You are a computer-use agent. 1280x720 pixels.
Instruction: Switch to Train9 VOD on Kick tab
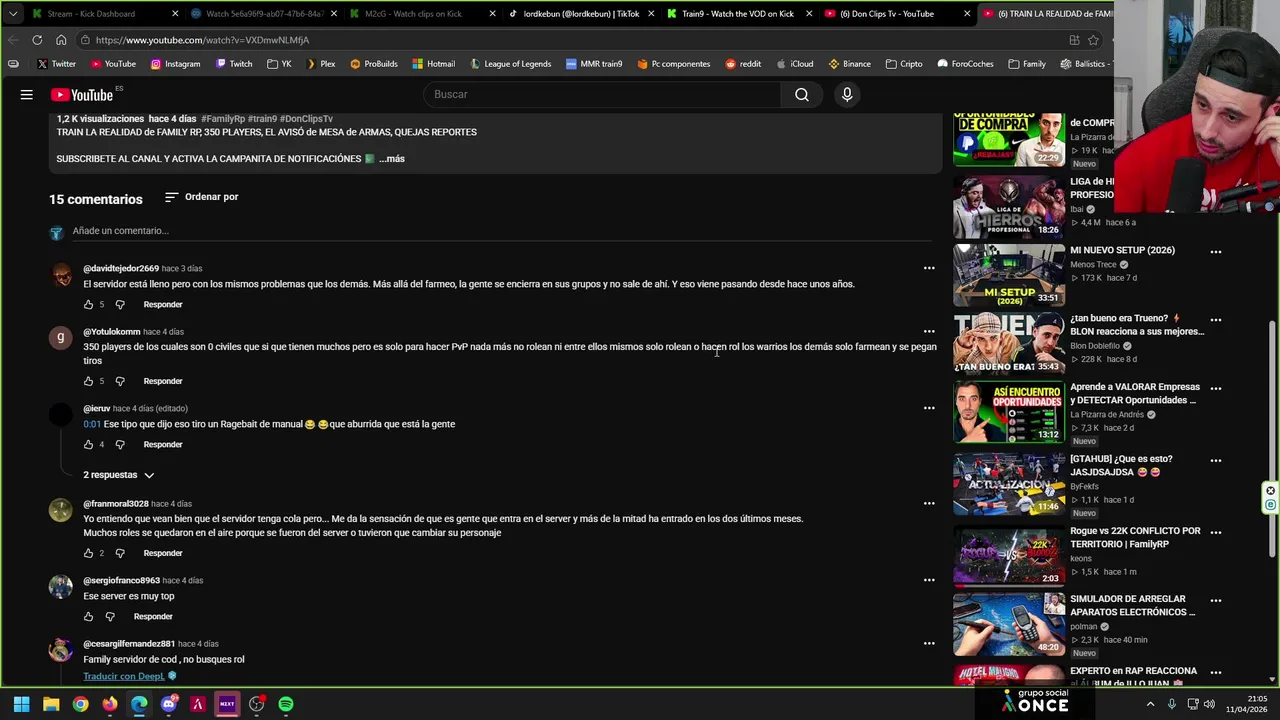click(x=738, y=14)
